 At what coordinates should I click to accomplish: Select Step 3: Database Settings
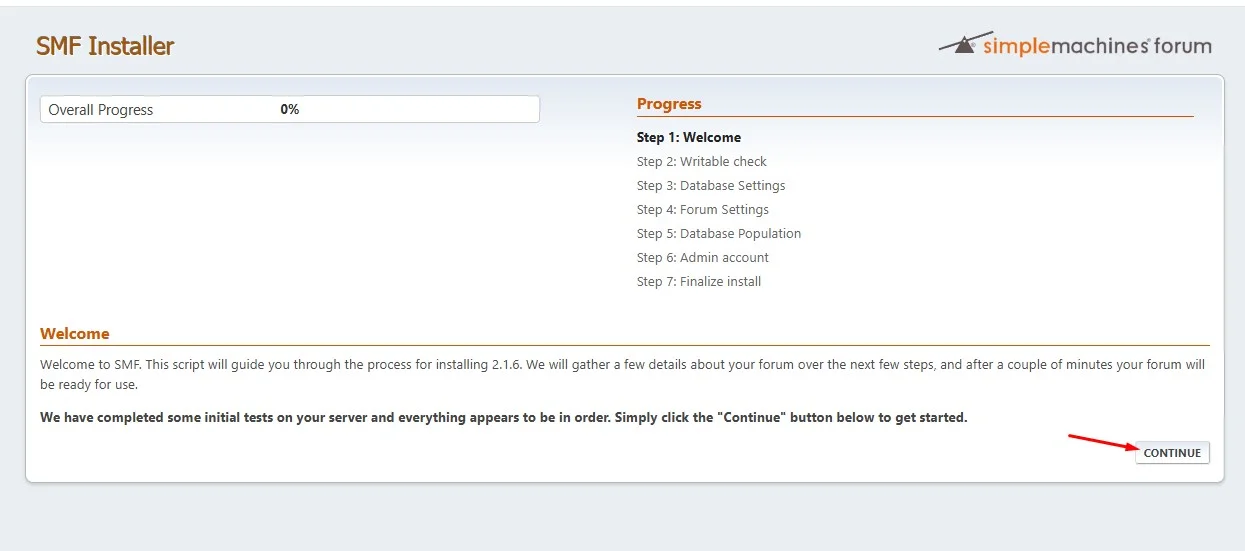pyautogui.click(x=711, y=185)
